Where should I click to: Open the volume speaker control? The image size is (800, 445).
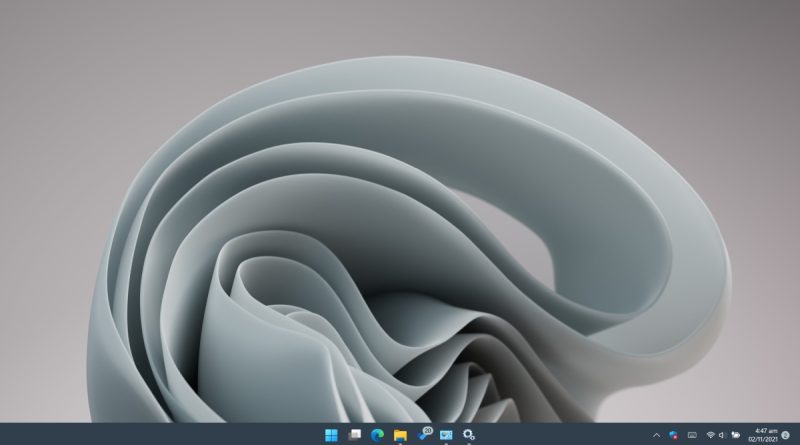tap(722, 435)
